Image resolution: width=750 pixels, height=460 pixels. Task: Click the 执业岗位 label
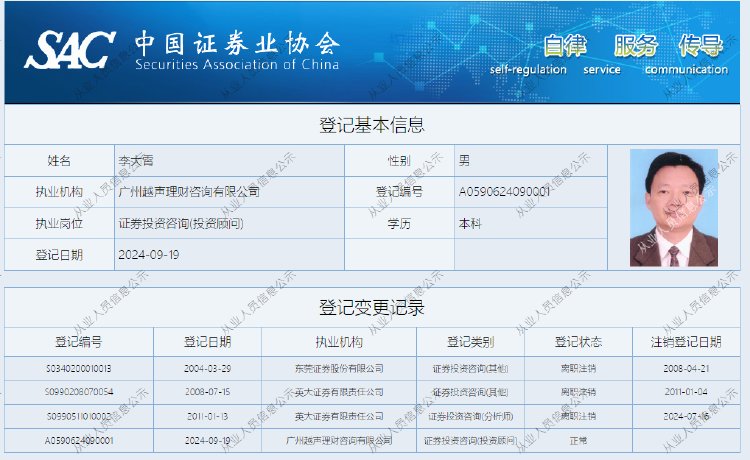coord(59,223)
